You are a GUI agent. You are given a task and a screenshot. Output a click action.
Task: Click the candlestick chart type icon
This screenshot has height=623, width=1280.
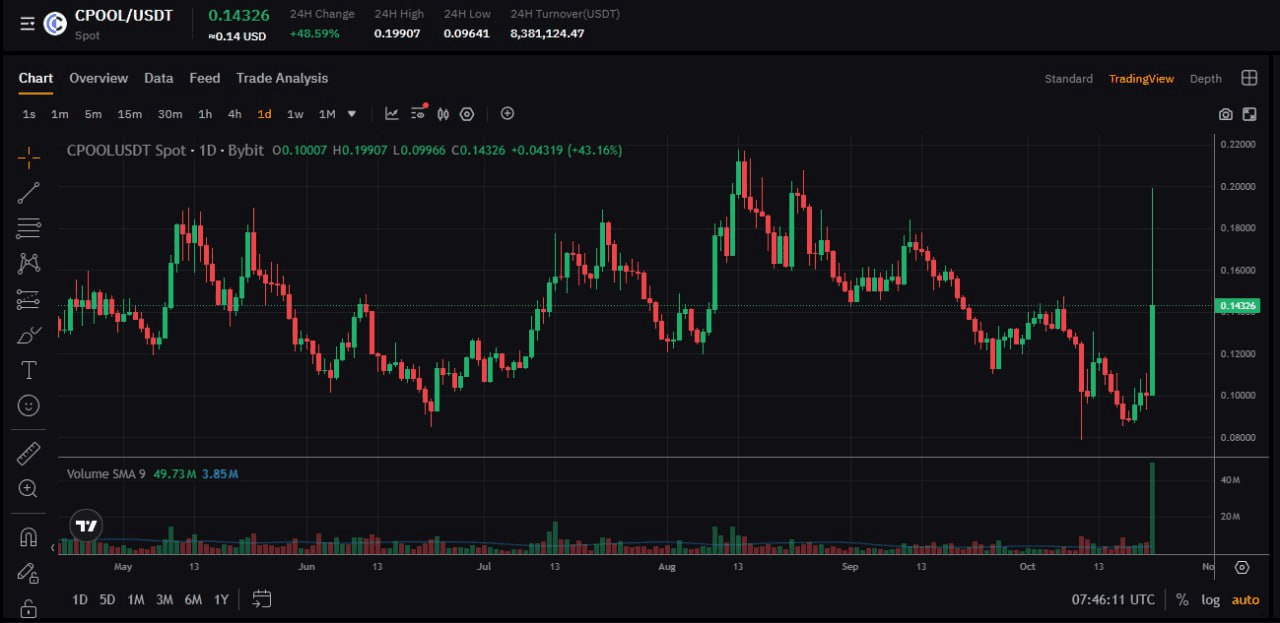coord(442,114)
